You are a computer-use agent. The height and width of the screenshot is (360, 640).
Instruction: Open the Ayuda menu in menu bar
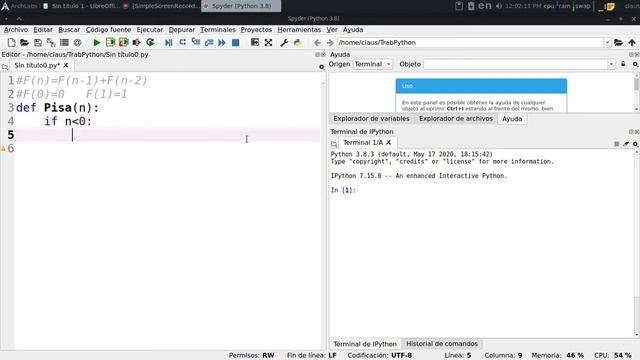[x=353, y=30]
